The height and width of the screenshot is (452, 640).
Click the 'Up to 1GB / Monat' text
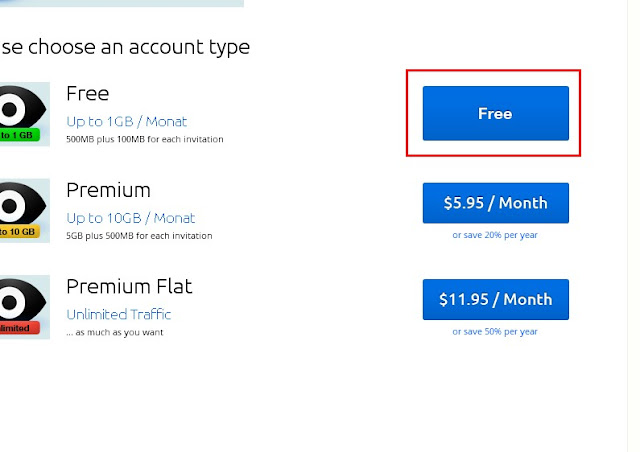click(x=127, y=122)
